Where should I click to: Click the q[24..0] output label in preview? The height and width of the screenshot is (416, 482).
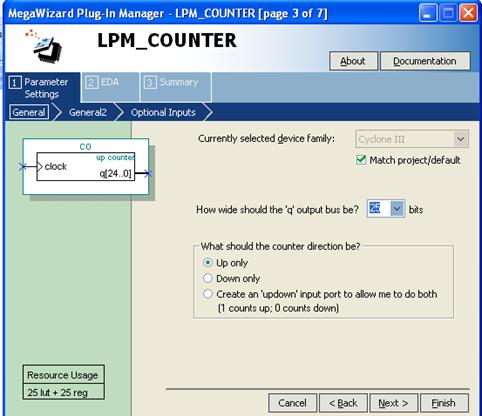point(116,173)
